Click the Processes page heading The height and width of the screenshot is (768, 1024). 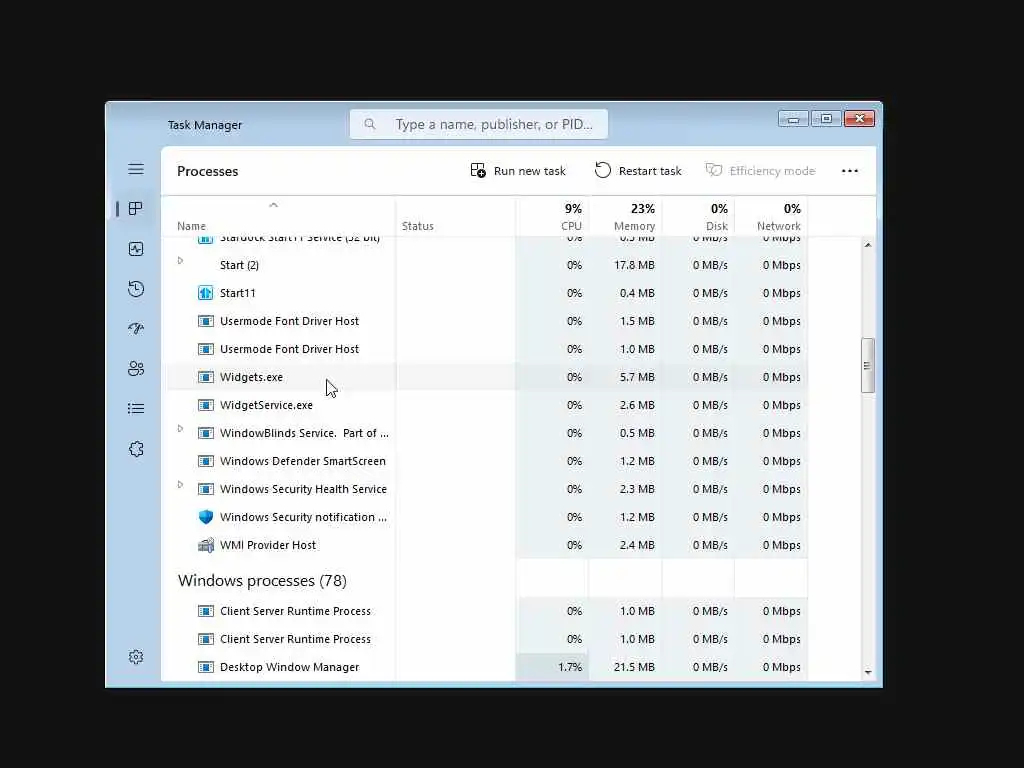click(208, 171)
